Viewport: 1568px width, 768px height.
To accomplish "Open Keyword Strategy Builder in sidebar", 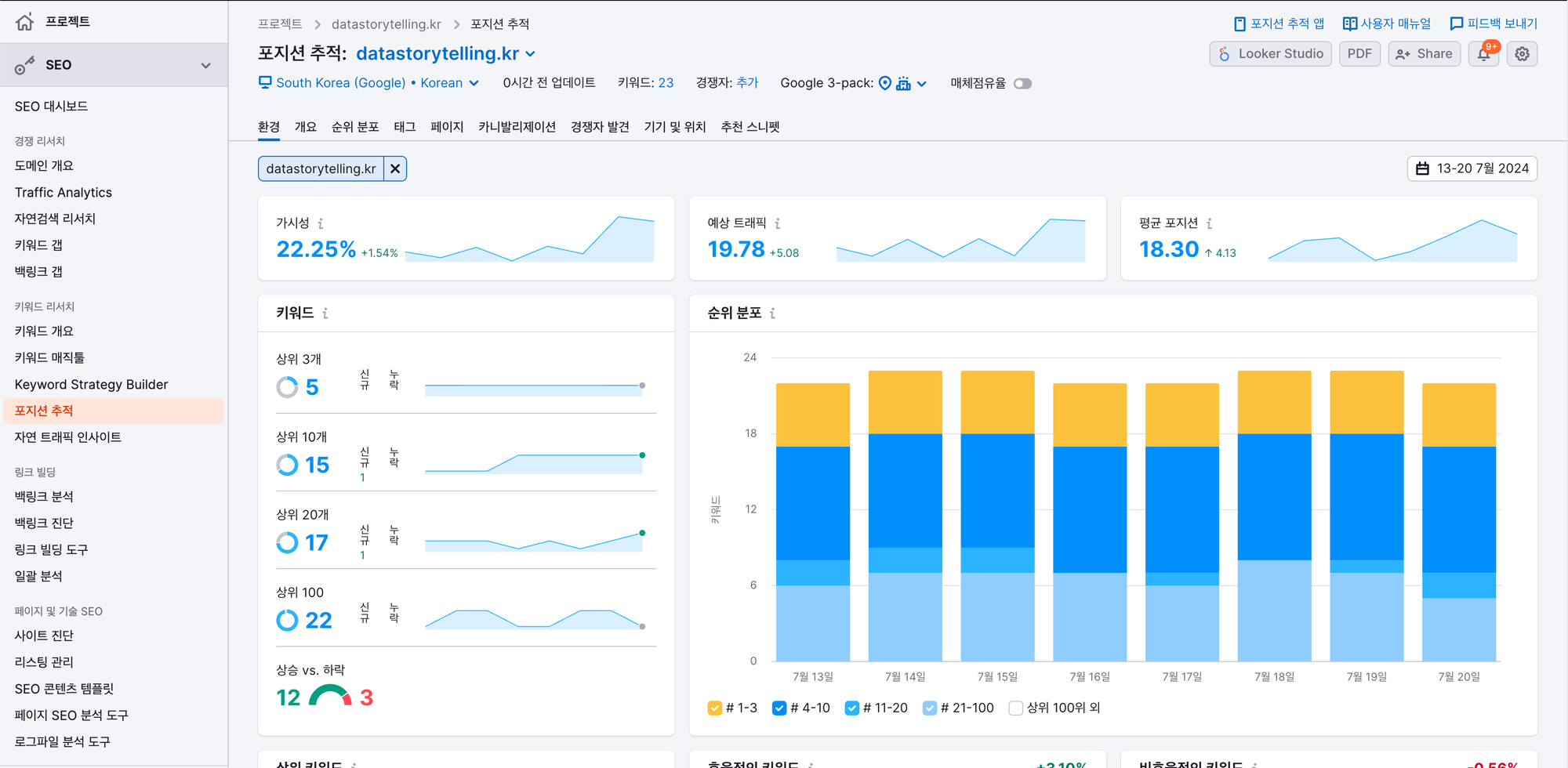I will (x=91, y=385).
